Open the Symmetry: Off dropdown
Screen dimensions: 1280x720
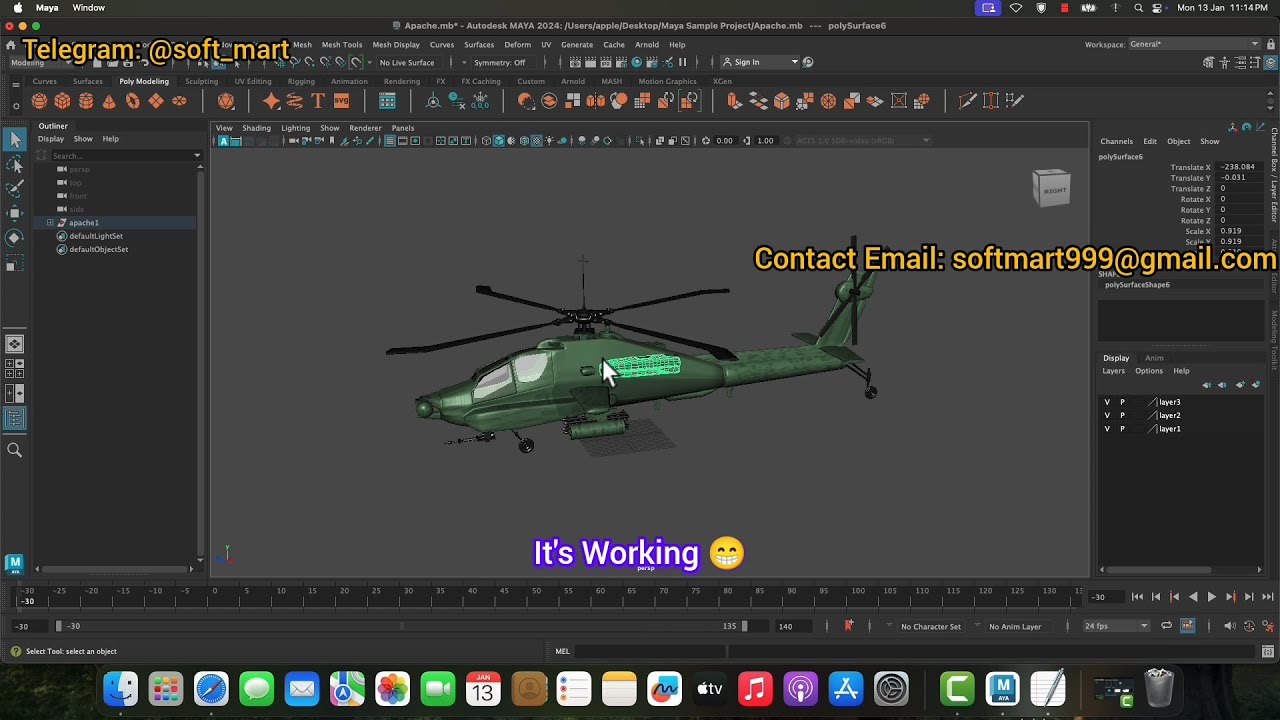tap(500, 62)
